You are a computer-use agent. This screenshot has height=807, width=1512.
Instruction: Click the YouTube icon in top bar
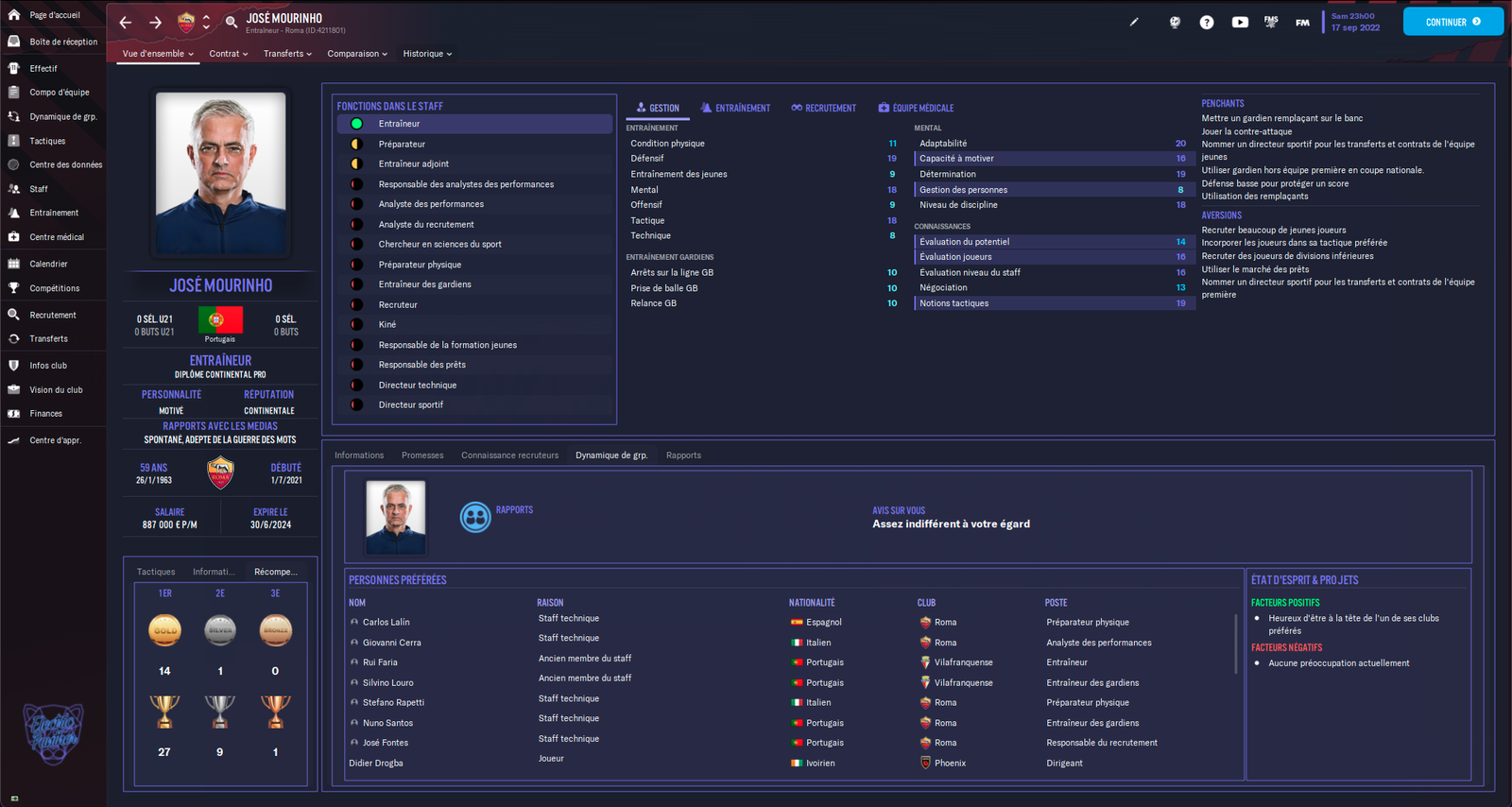coord(1240,23)
